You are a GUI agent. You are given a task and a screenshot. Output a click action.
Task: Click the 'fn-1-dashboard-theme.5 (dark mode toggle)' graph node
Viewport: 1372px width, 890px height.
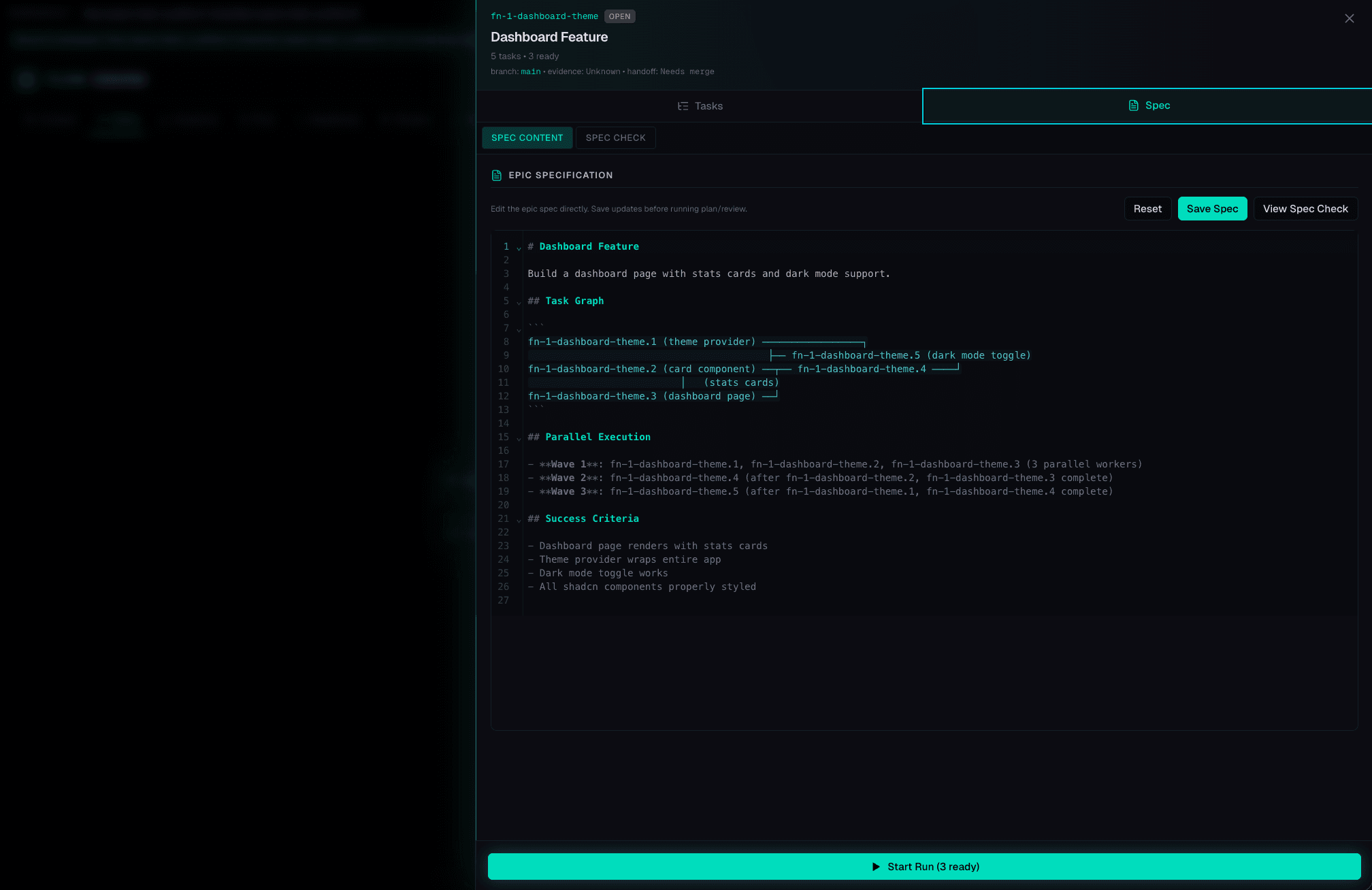pos(911,355)
